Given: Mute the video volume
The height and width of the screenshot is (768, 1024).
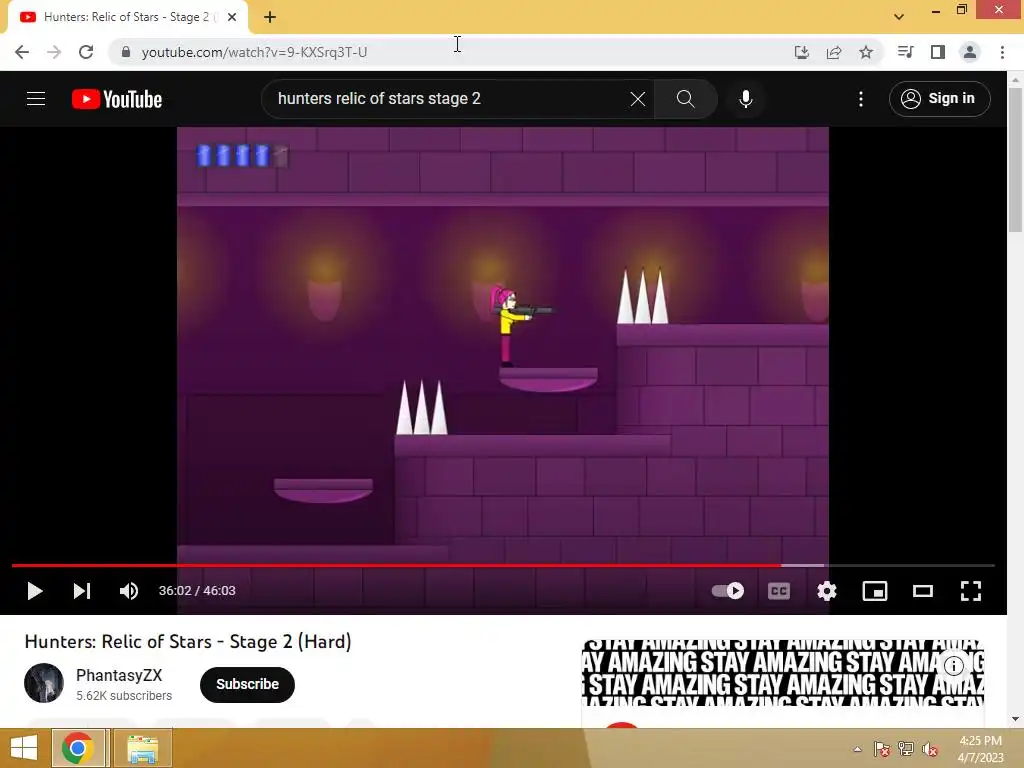Looking at the screenshot, I should (129, 591).
